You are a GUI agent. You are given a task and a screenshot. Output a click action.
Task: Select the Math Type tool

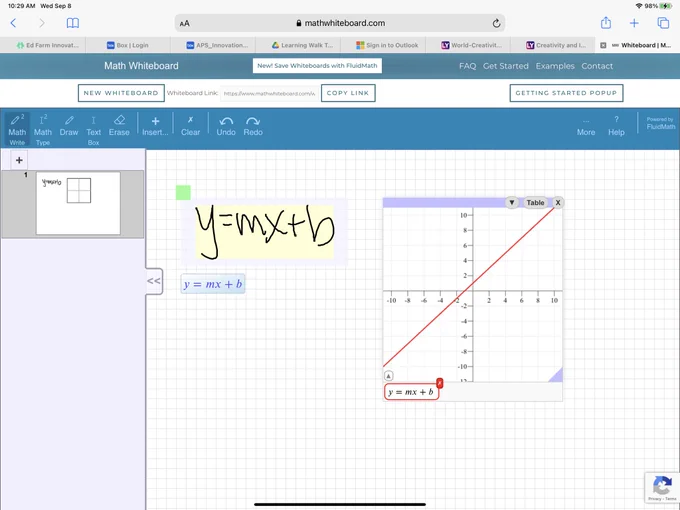click(x=43, y=129)
